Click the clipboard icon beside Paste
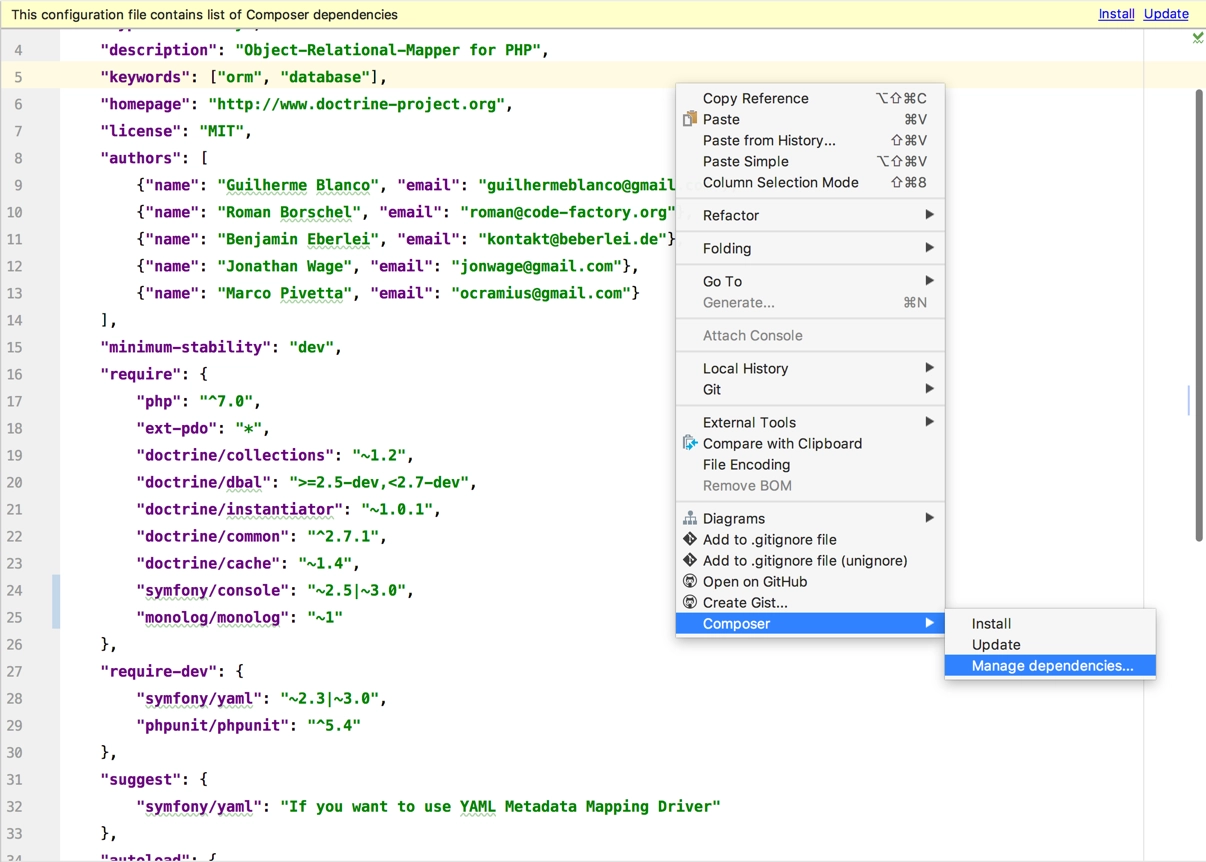 [689, 119]
